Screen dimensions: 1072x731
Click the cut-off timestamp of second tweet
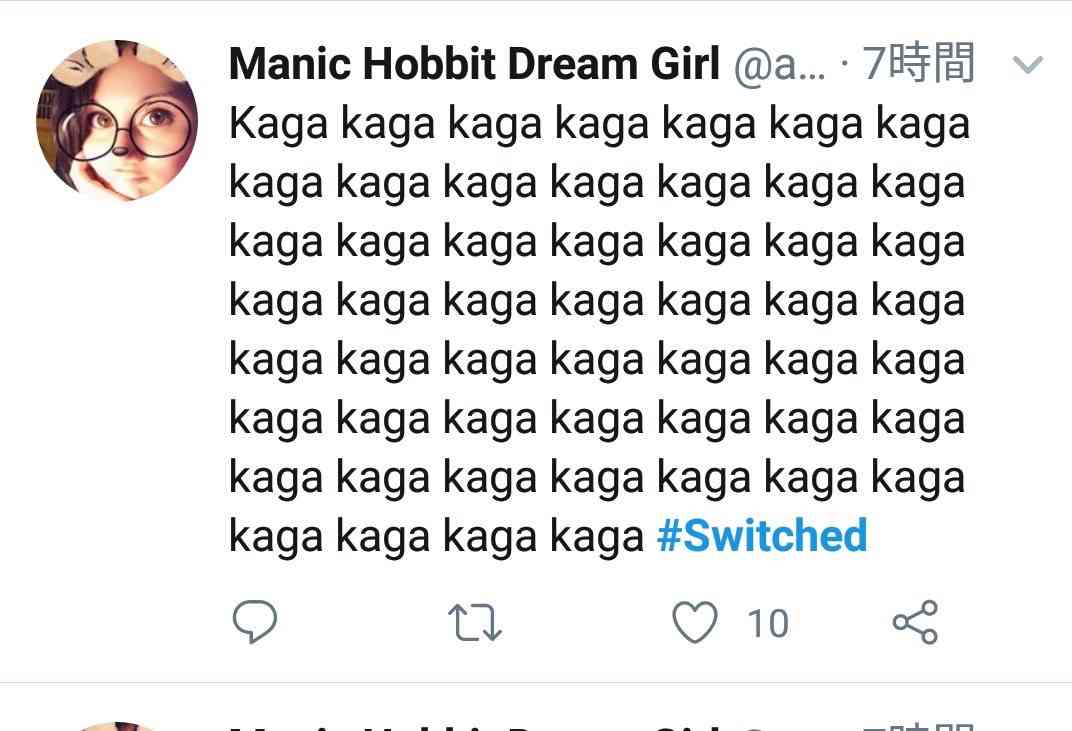[917, 726]
